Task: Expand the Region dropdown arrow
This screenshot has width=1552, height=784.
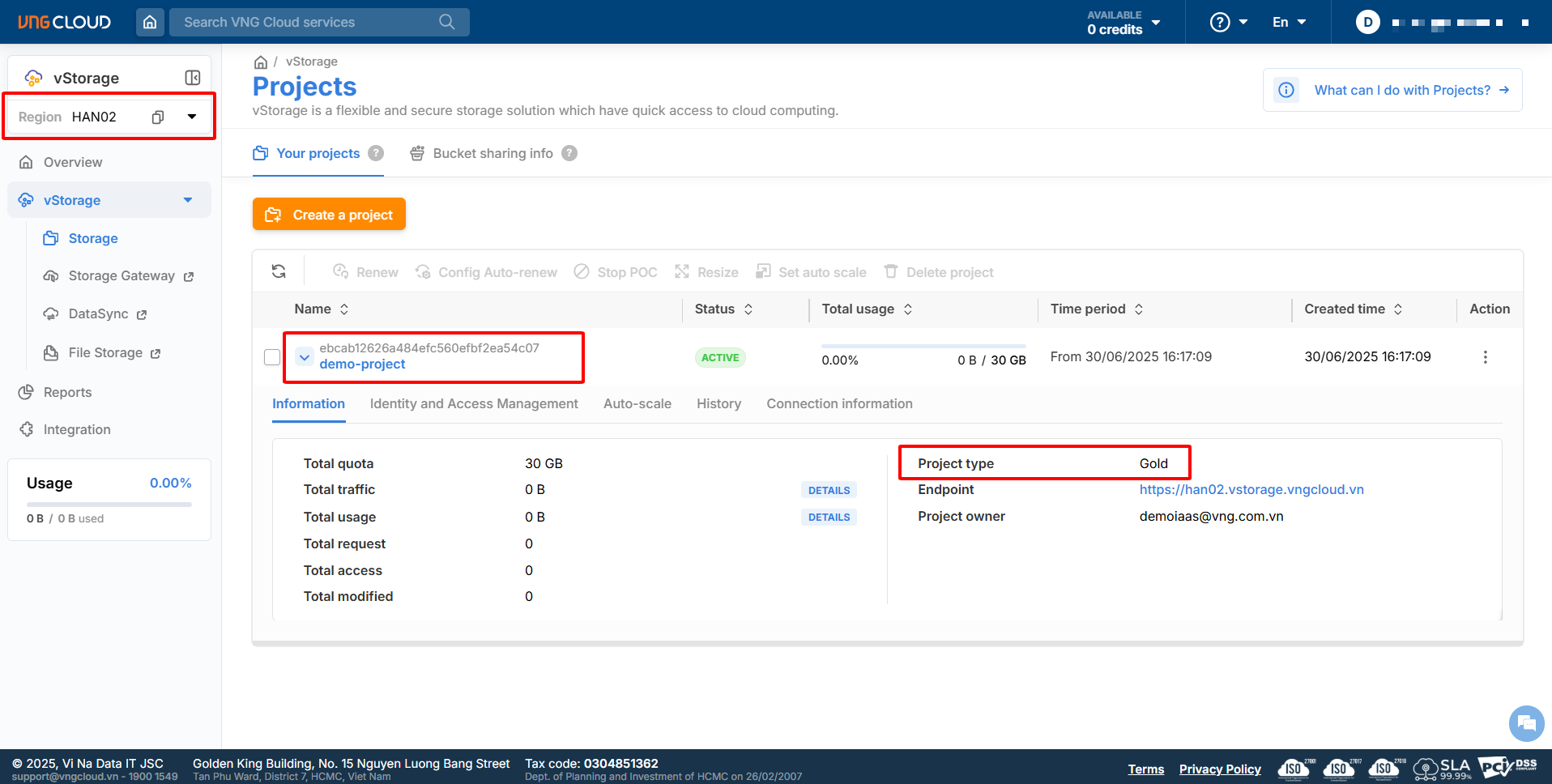Action: [x=192, y=117]
